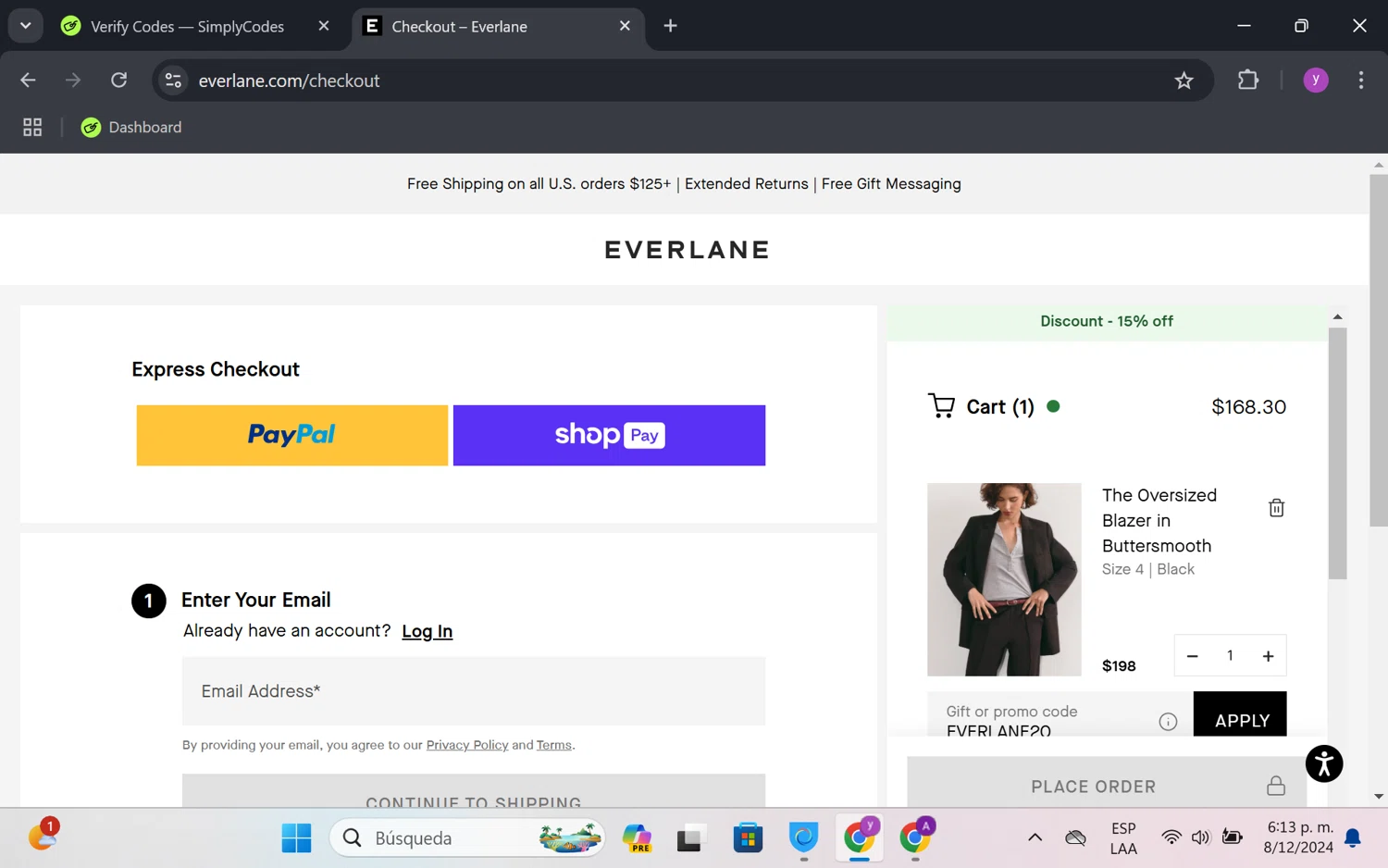Close the SimplyCodes tab
1388x868 pixels.
[x=324, y=26]
